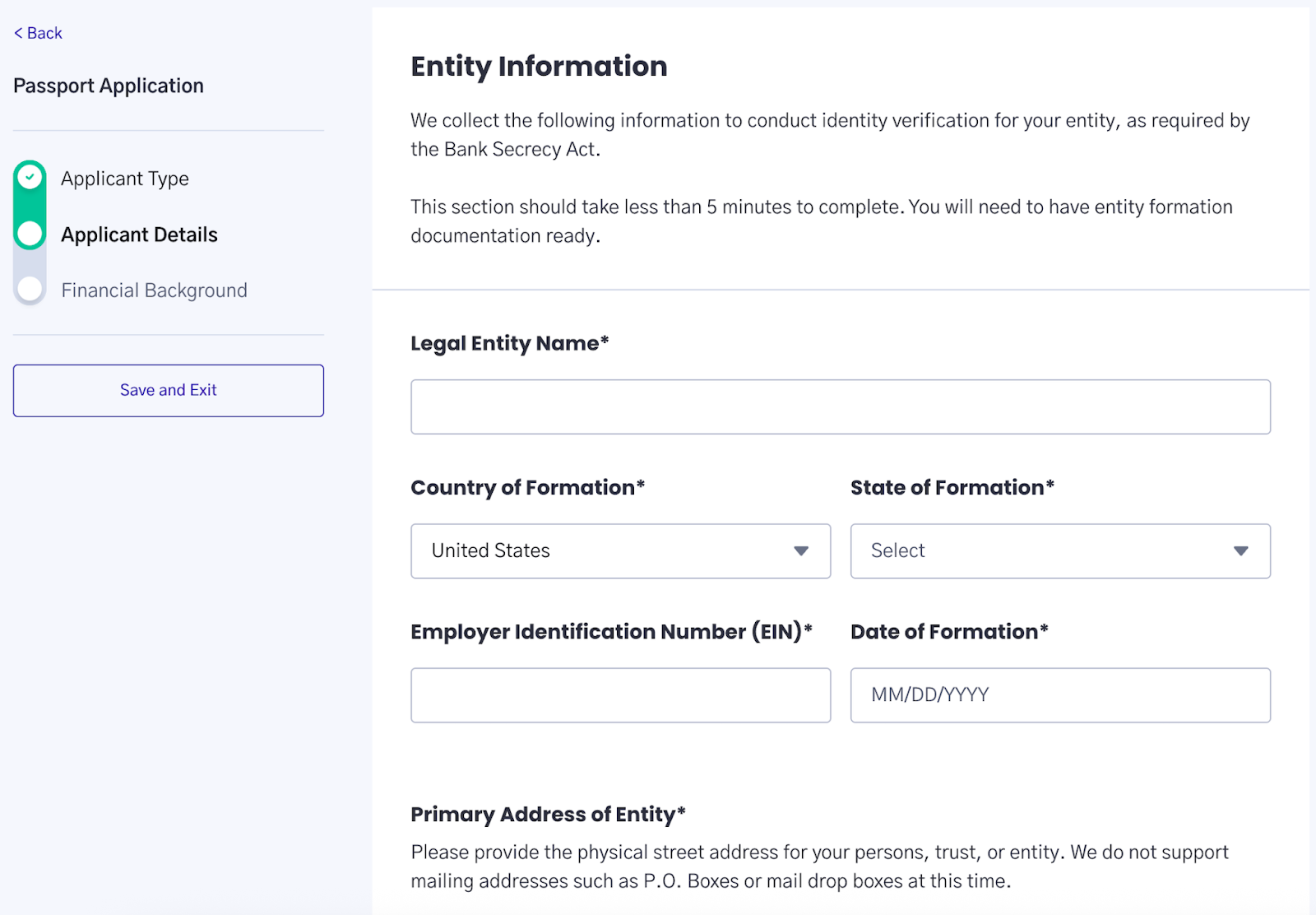Click the Back arrow chevron icon
Viewport: 1316px width, 915px height.
(18, 33)
